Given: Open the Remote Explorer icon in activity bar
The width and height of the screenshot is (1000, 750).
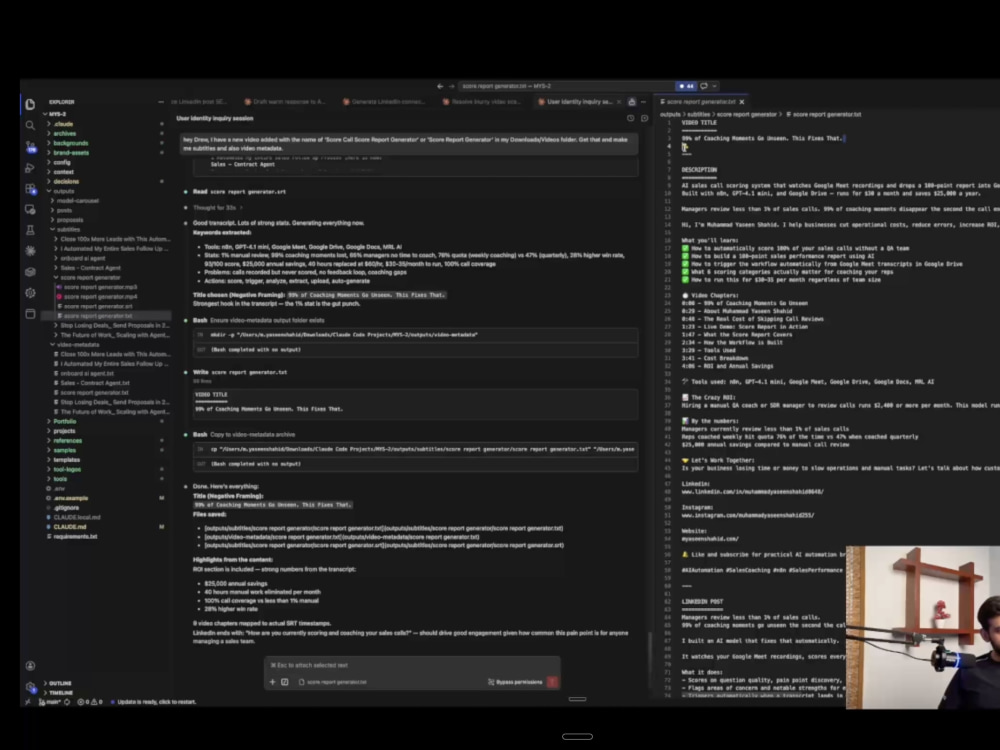Looking at the screenshot, I should (x=30, y=209).
